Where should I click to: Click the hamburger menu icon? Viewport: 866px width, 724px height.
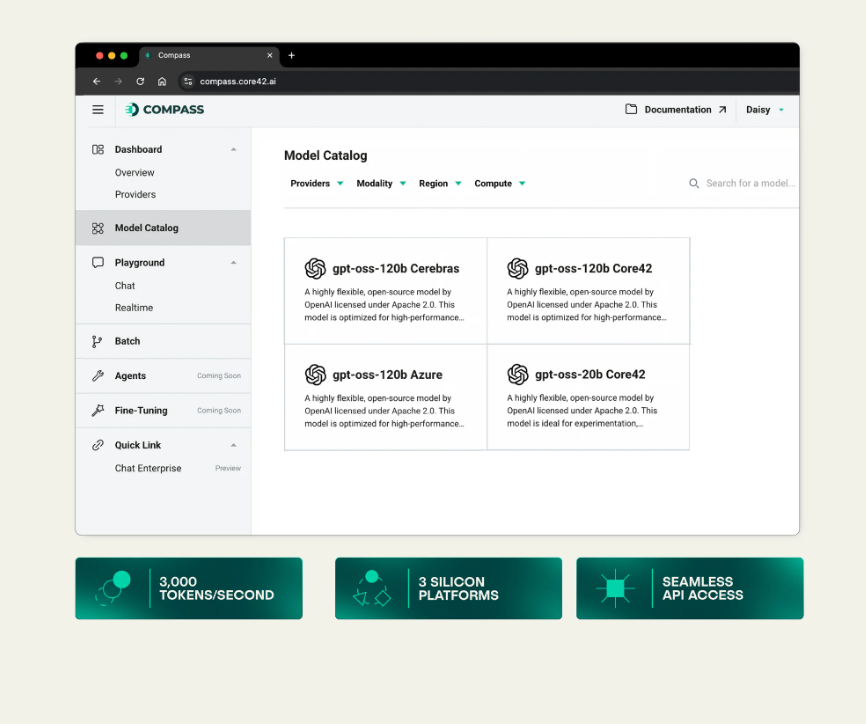tap(98, 110)
